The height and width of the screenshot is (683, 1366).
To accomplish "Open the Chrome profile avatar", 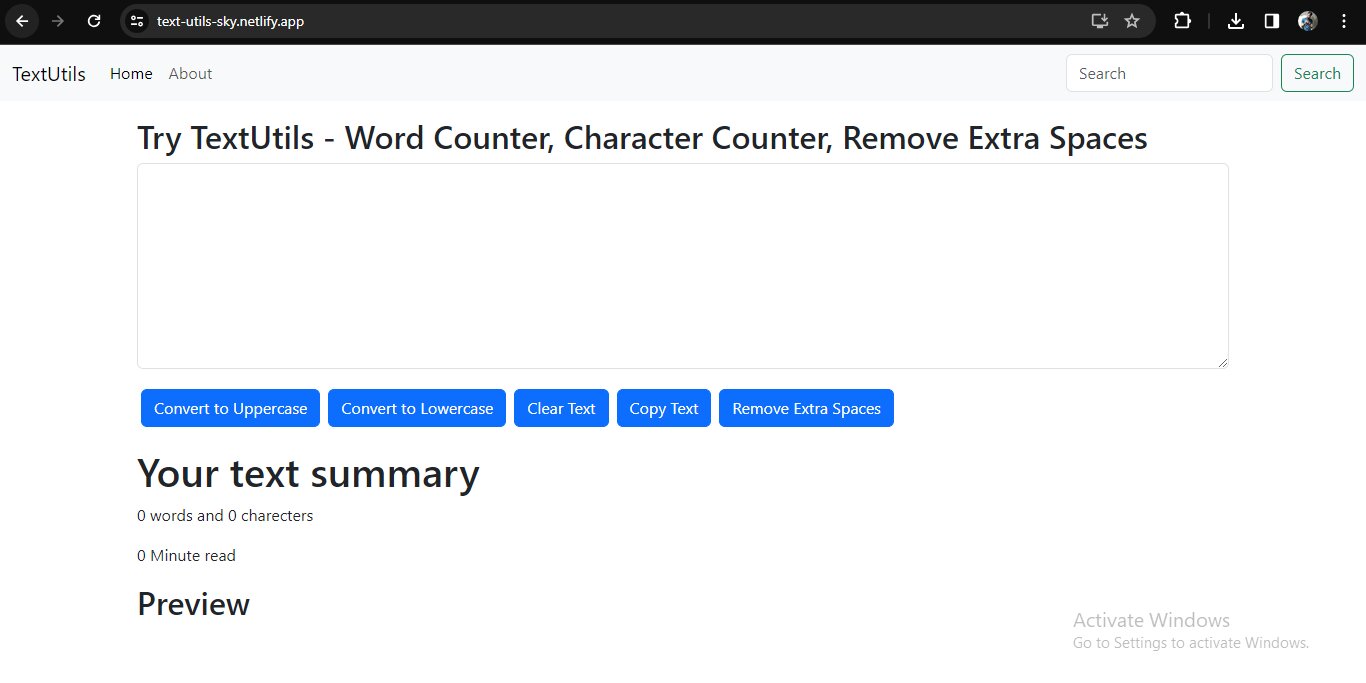I will click(x=1307, y=21).
